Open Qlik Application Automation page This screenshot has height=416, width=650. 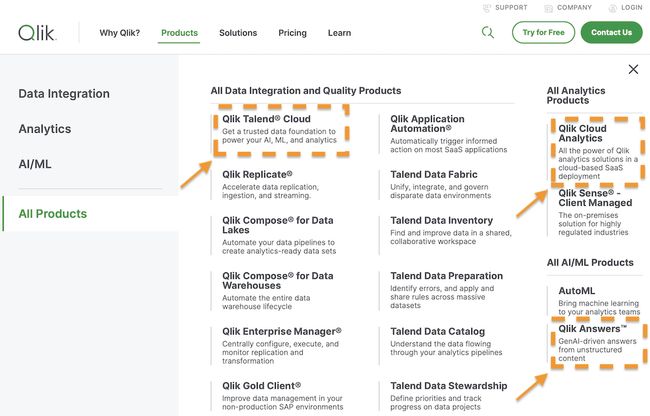coord(427,123)
